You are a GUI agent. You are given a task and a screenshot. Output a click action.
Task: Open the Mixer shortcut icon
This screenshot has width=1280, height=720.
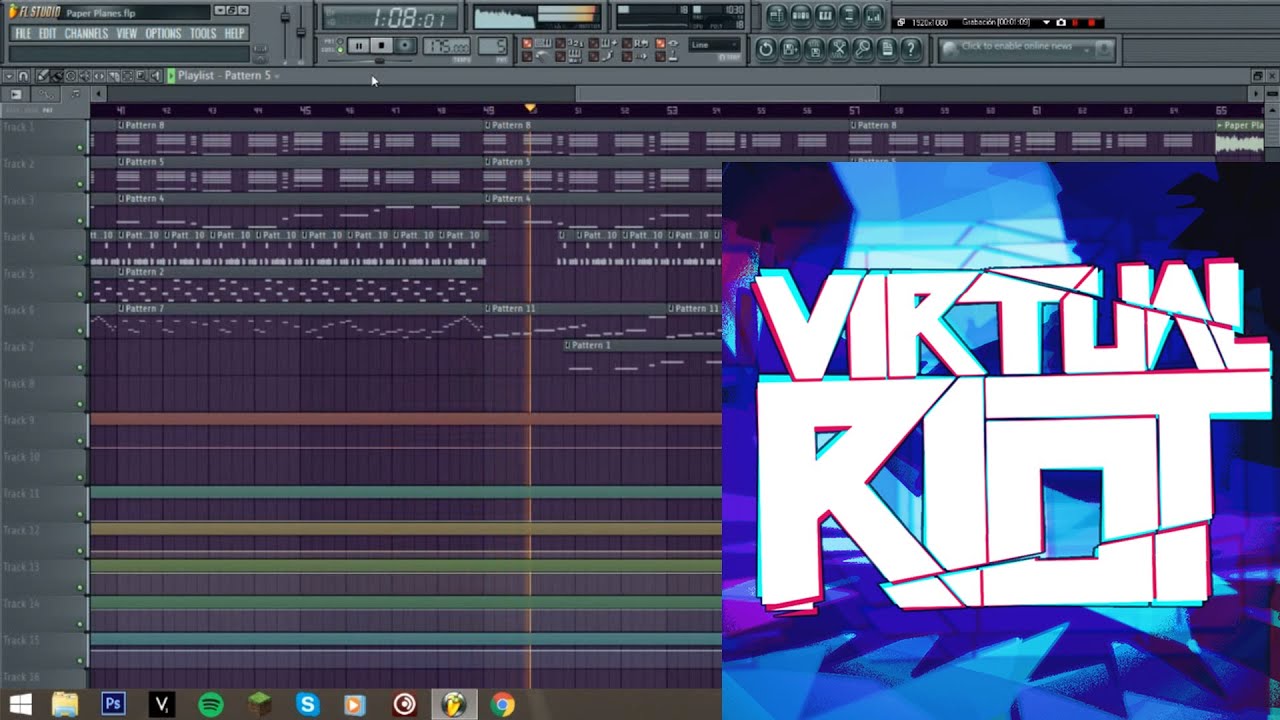pos(874,15)
